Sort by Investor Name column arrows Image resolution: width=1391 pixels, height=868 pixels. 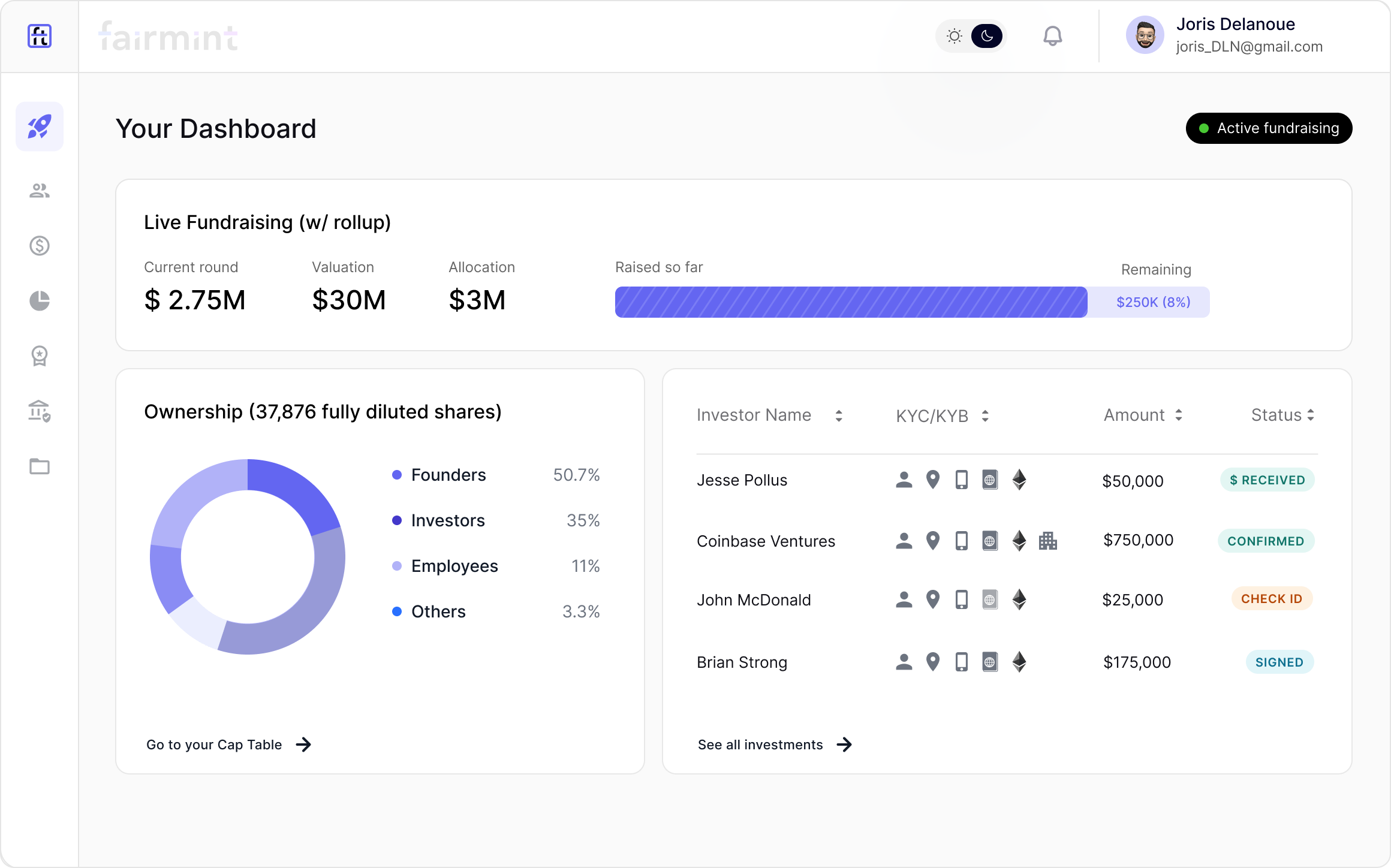(x=839, y=416)
